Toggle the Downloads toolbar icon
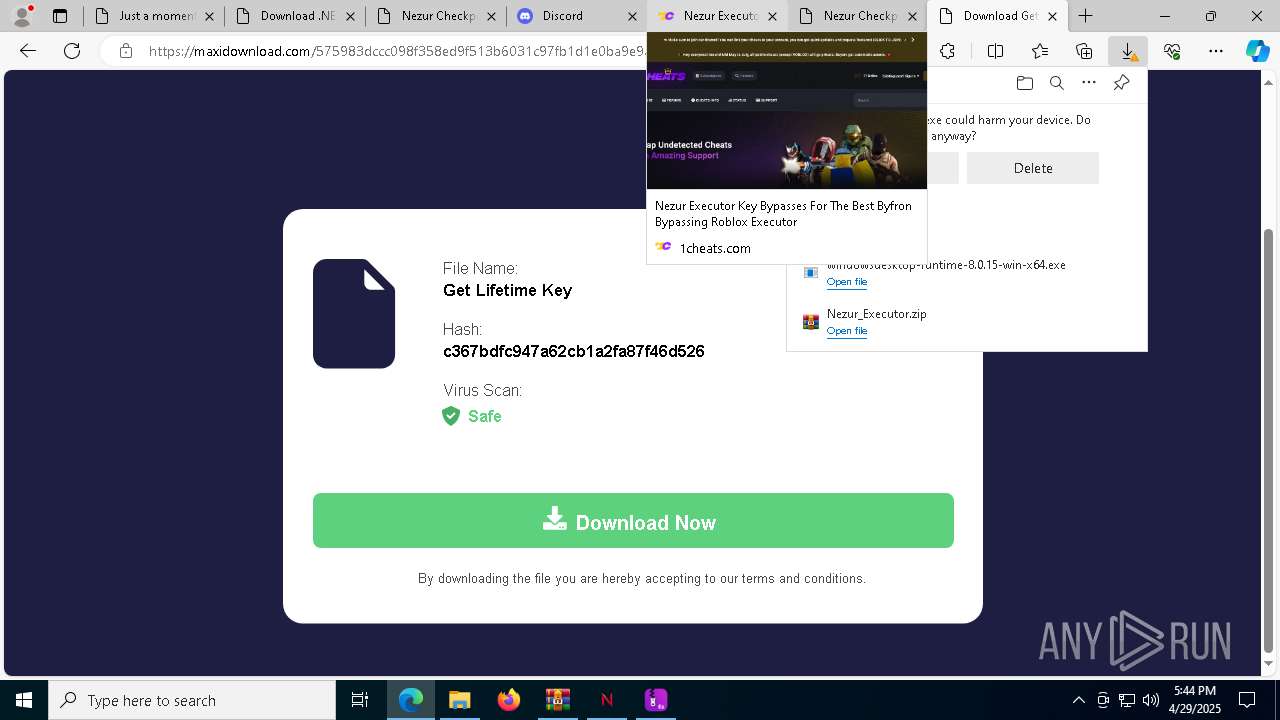The width and height of the screenshot is (1280, 720). (1127, 51)
